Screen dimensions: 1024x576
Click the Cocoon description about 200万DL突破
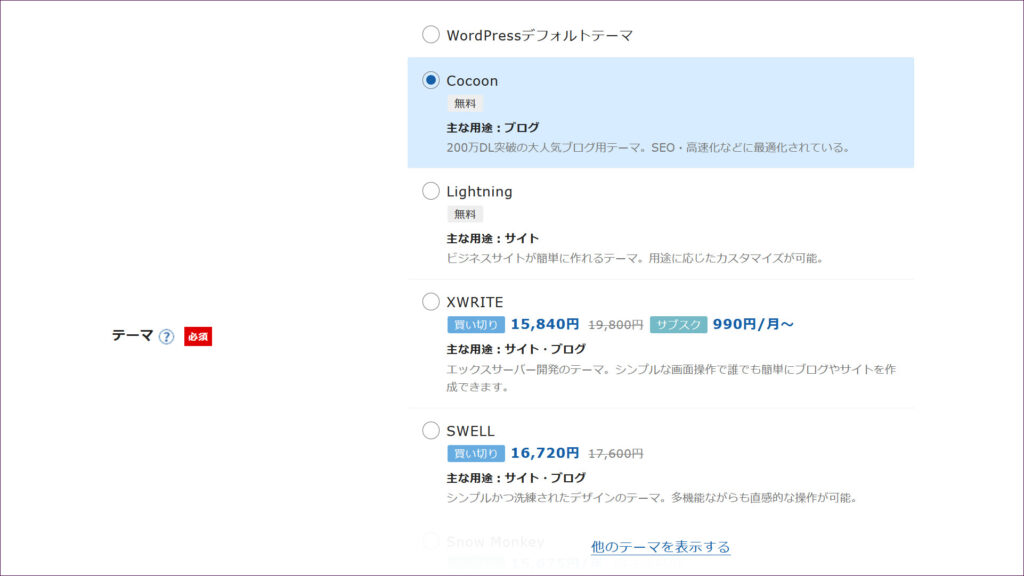pos(648,147)
